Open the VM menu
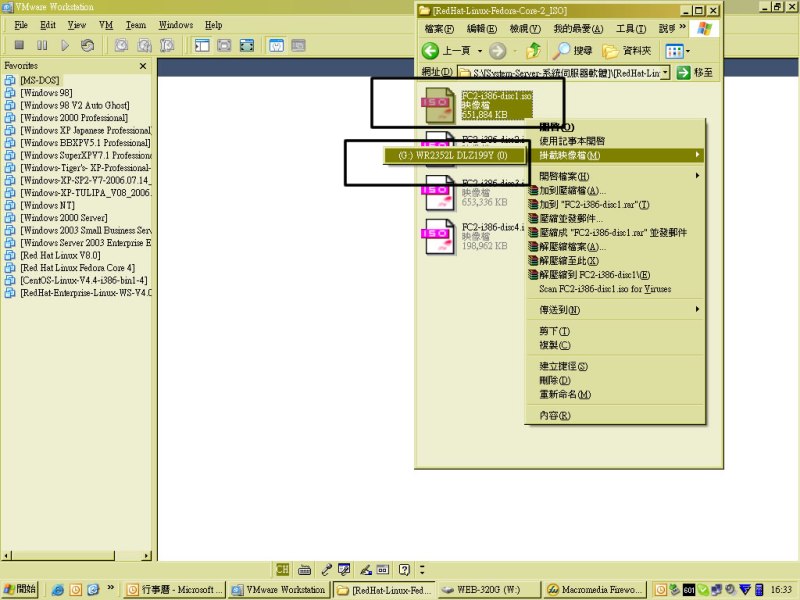The width and height of the screenshot is (800, 600). [x=106, y=25]
